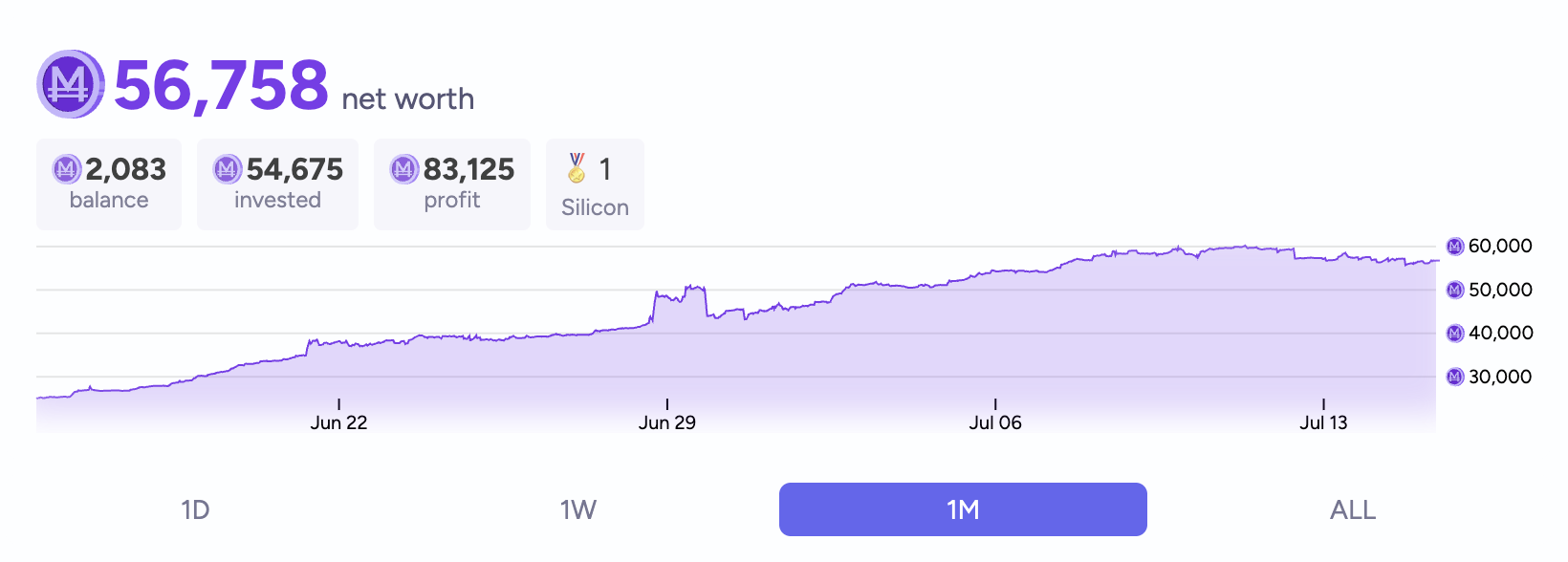The image size is (1568, 562).
Task: Click mana icon next to 50,000 axis label
Action: (1455, 290)
